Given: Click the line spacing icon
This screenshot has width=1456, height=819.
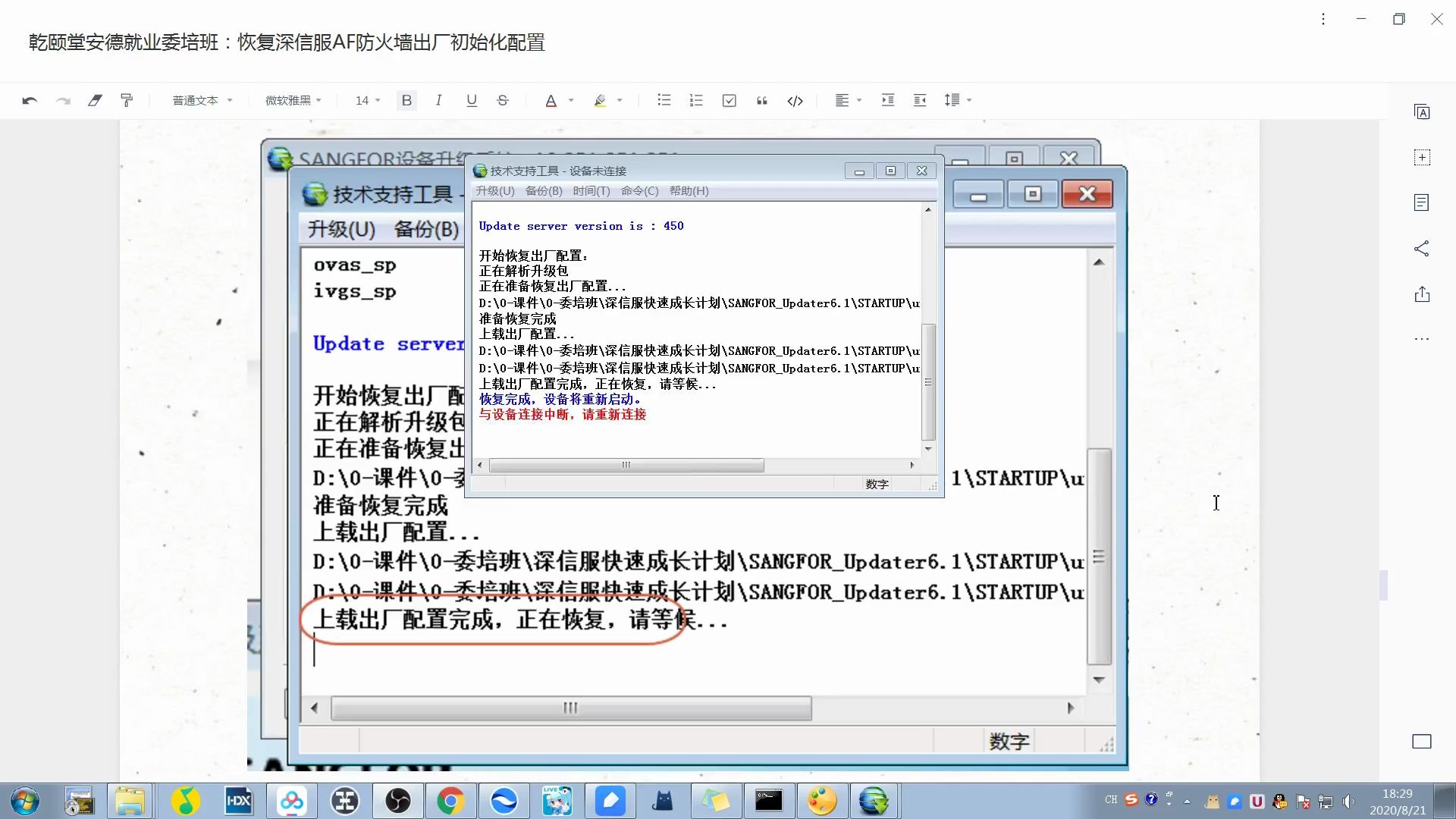Looking at the screenshot, I should (x=952, y=100).
